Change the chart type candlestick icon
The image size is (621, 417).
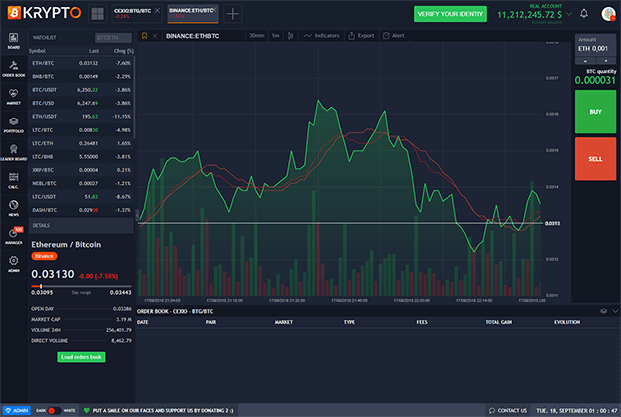[291, 36]
